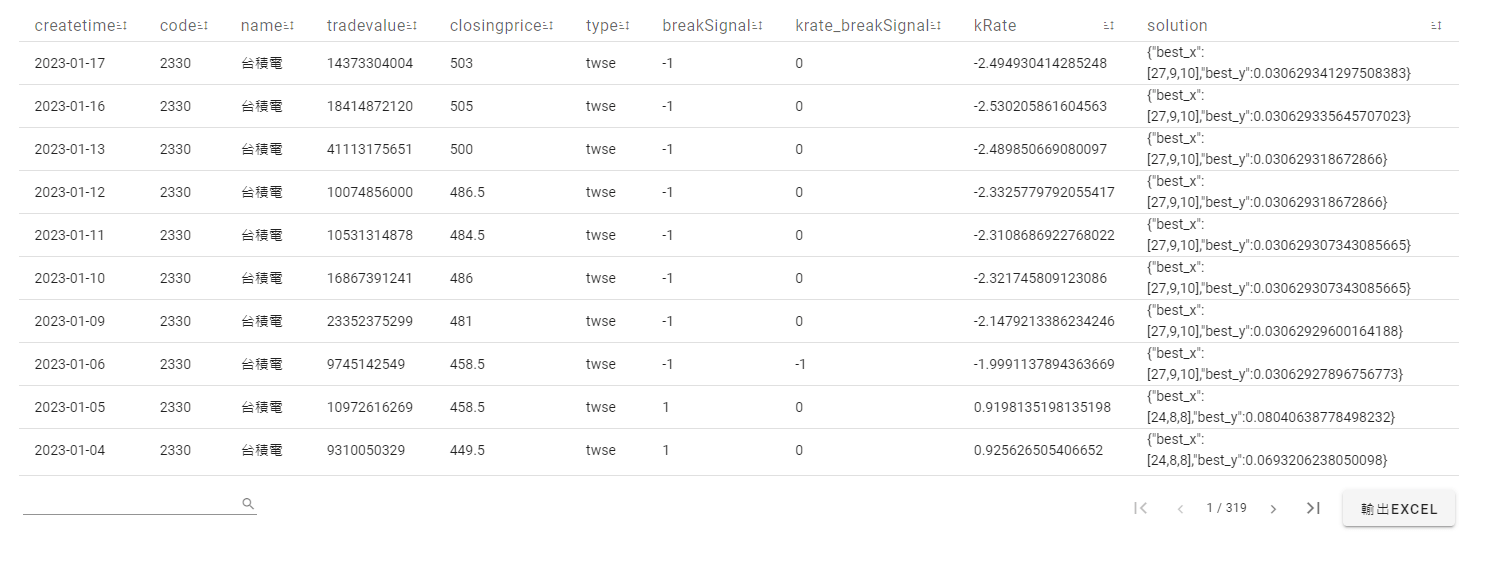This screenshot has height=562, width=1506.
Task: Click the closingprice sort icon
Action: (x=548, y=26)
